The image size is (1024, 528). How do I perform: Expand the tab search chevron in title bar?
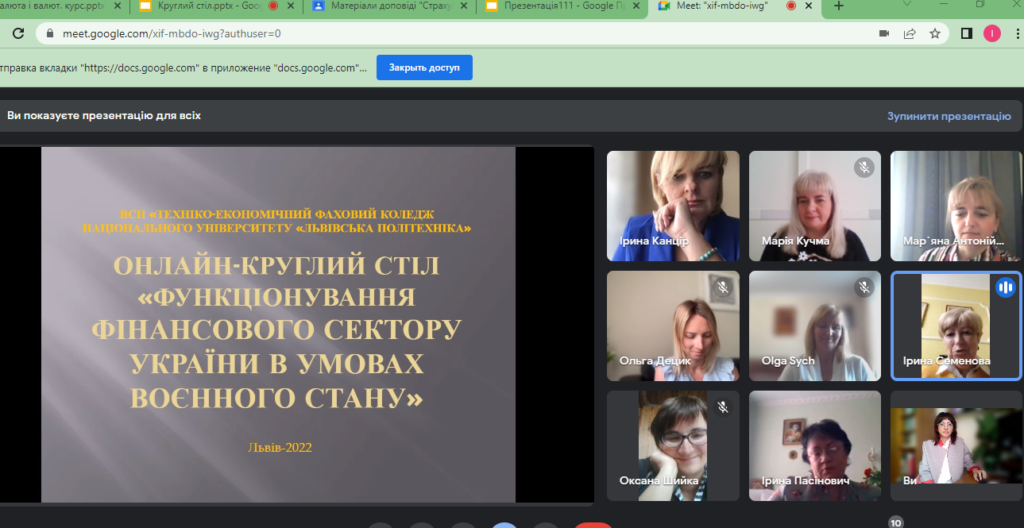(x=908, y=4)
